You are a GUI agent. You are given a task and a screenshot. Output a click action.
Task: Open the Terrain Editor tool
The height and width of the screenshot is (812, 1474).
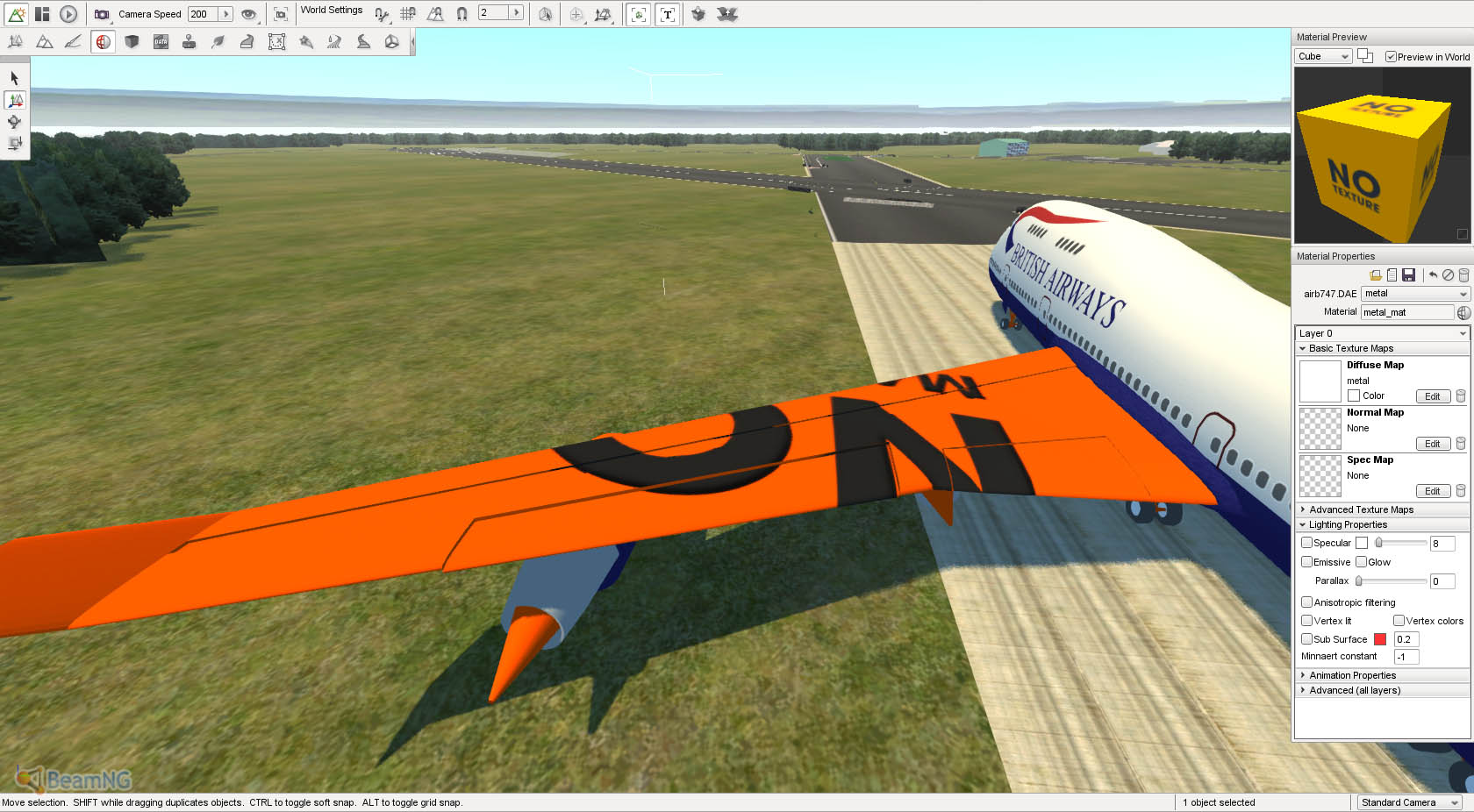45,41
